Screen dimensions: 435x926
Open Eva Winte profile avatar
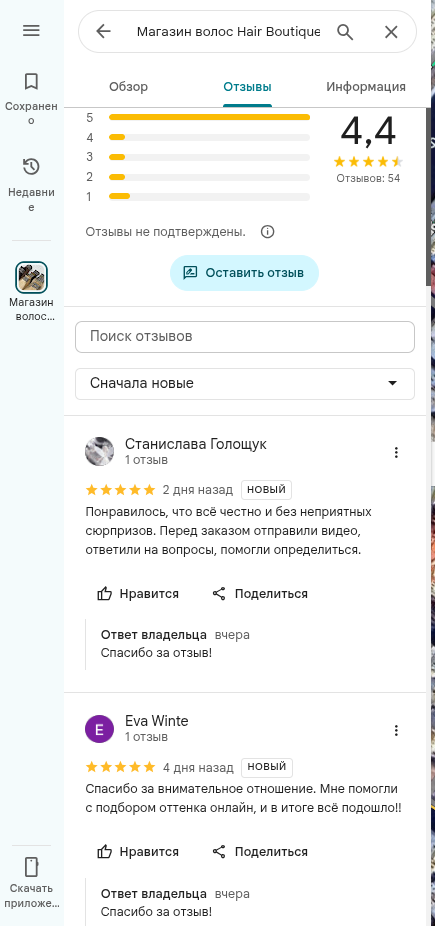coord(100,728)
